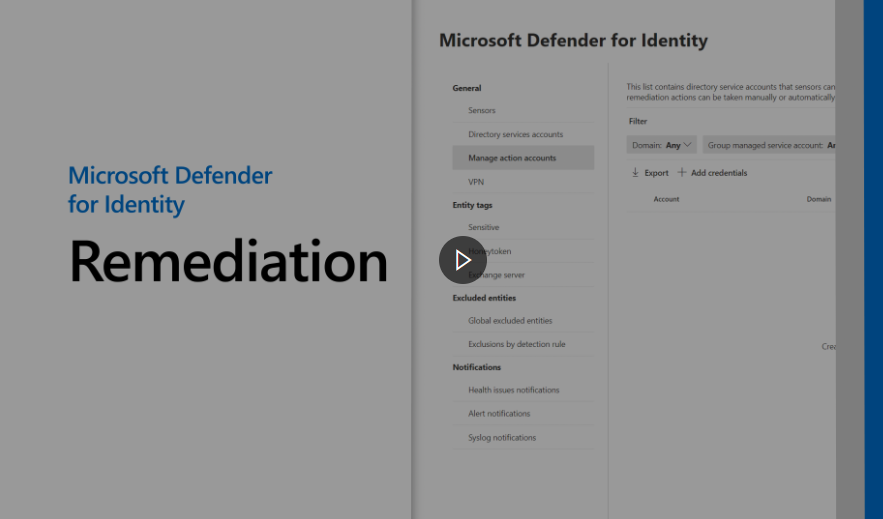Play the Remediation video
The height and width of the screenshot is (519, 883).
(x=462, y=260)
